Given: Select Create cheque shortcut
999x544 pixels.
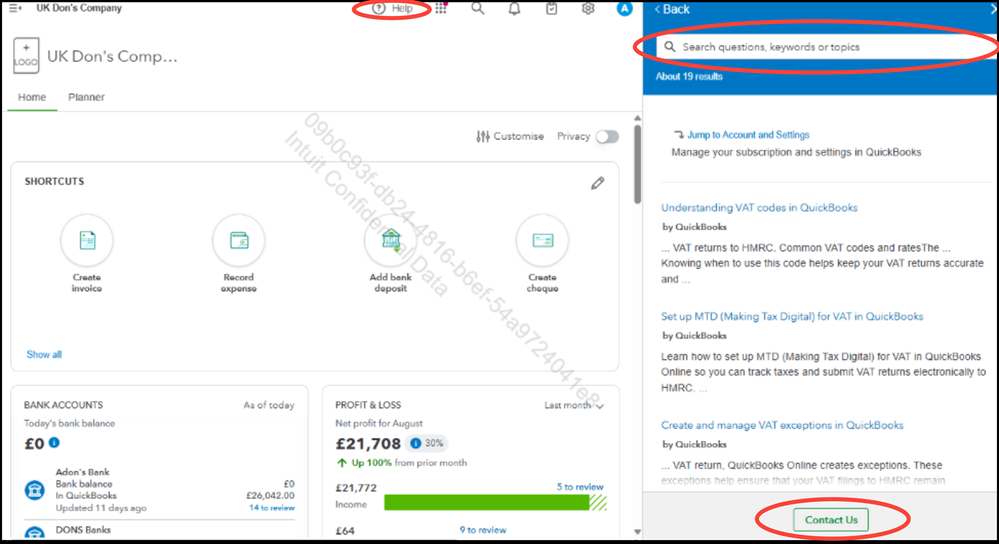Looking at the screenshot, I should (542, 254).
